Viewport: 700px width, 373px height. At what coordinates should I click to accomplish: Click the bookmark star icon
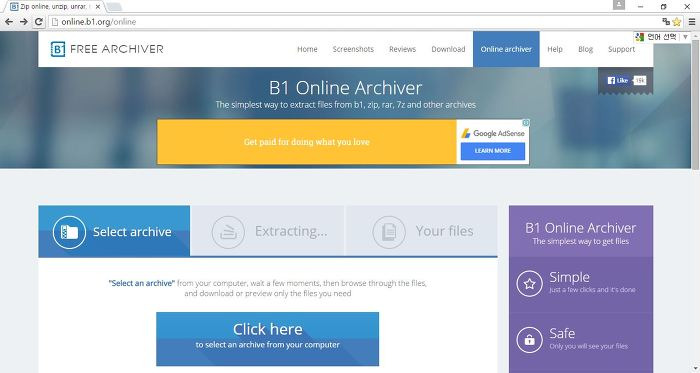pos(677,21)
